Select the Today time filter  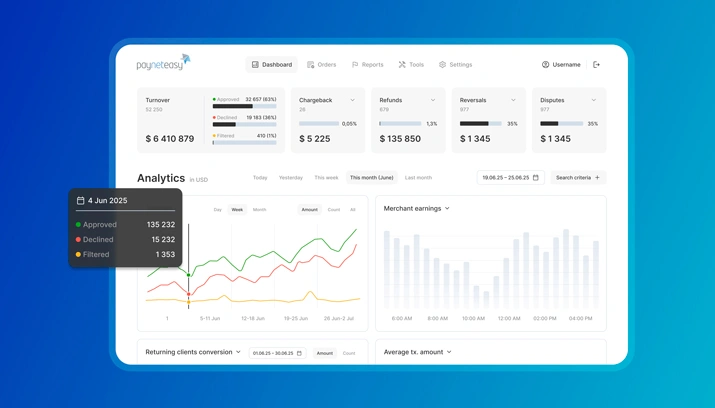[x=260, y=178]
